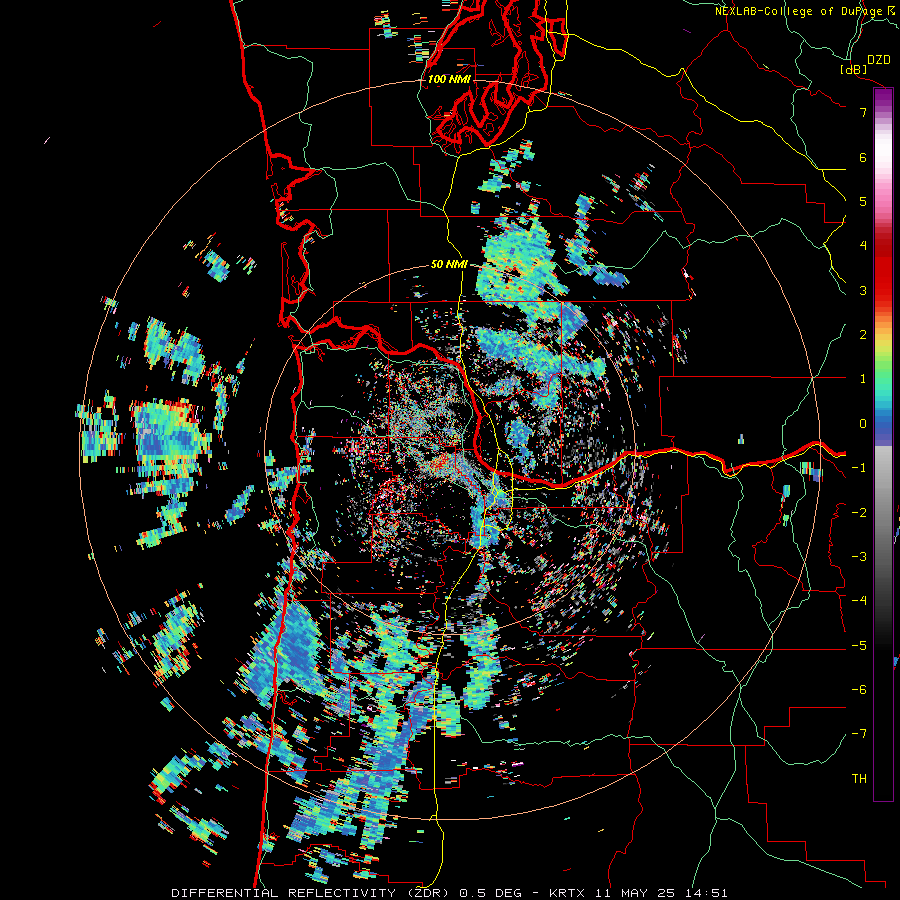Click the "5" value on the scale
The image size is (900, 900).
pos(863,201)
